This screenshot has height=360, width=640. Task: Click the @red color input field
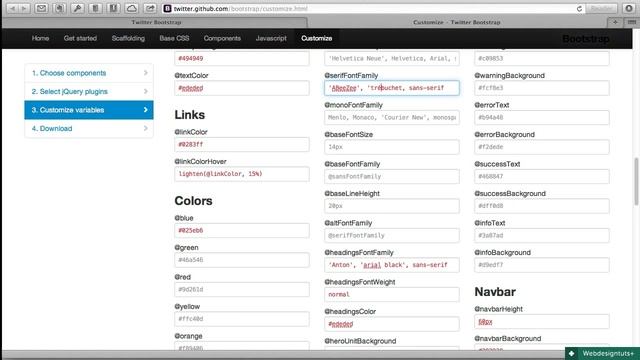click(x=242, y=289)
